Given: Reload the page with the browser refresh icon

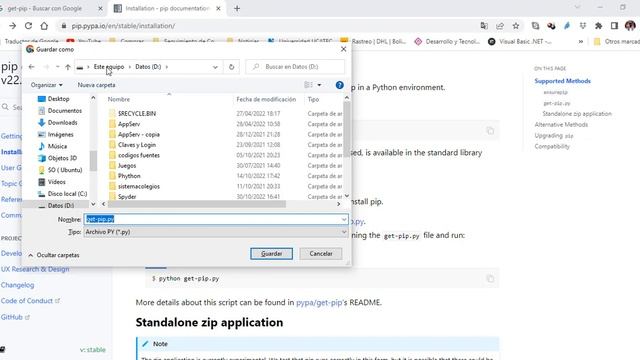Looking at the screenshot, I should coord(28,26).
